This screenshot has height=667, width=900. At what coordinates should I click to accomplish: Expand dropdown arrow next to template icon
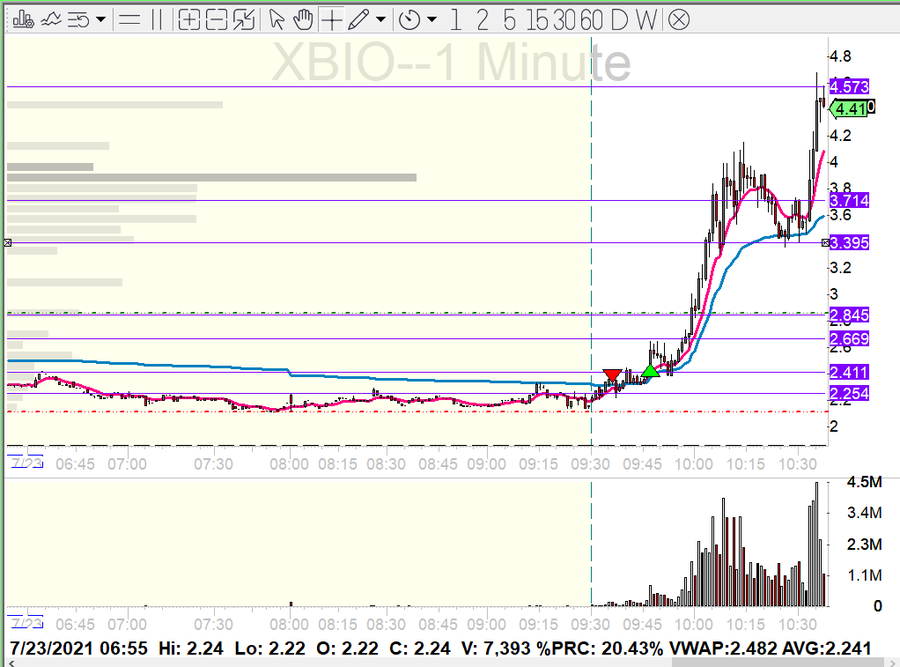click(100, 20)
